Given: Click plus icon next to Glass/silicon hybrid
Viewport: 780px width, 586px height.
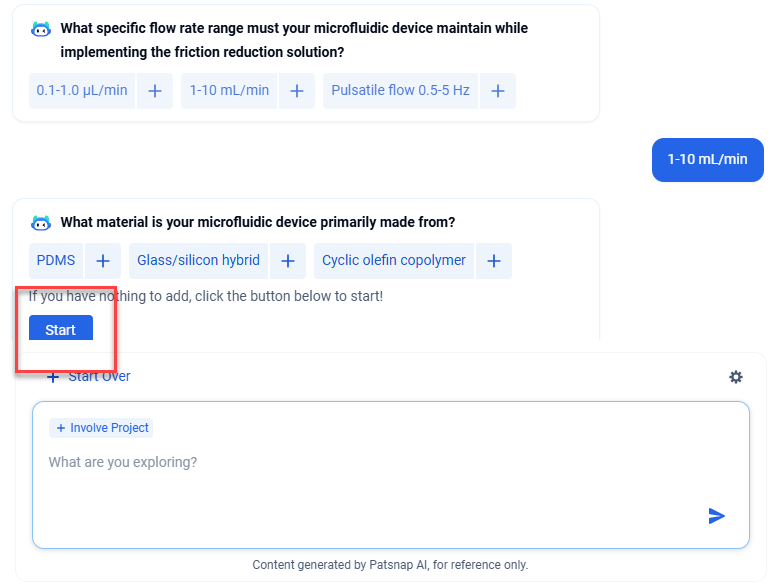Looking at the screenshot, I should 287,261.
